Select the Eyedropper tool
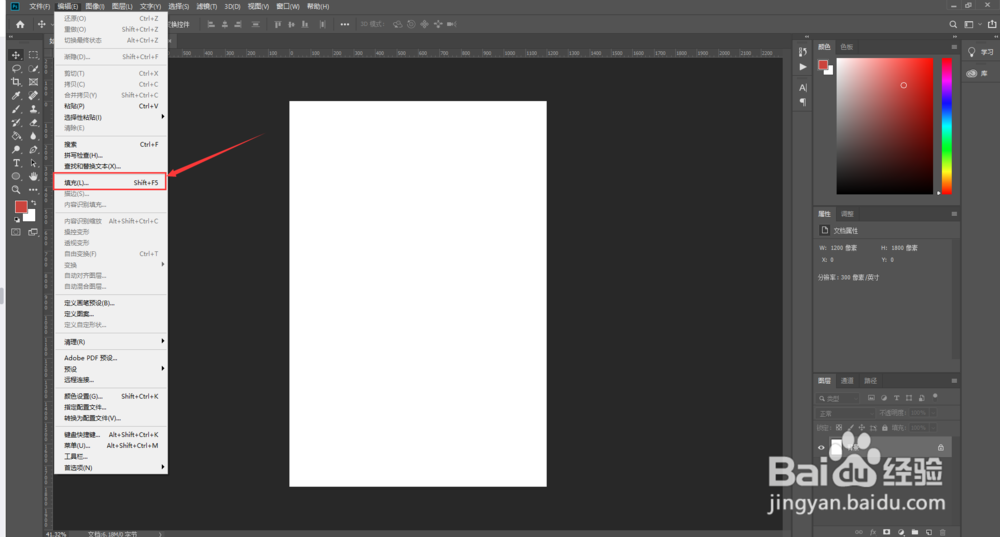This screenshot has width=1000, height=537. 16,96
